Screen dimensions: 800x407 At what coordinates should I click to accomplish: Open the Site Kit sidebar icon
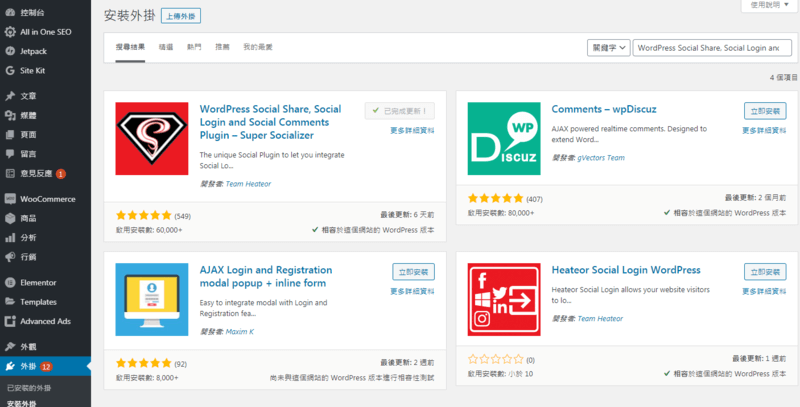(x=9, y=70)
